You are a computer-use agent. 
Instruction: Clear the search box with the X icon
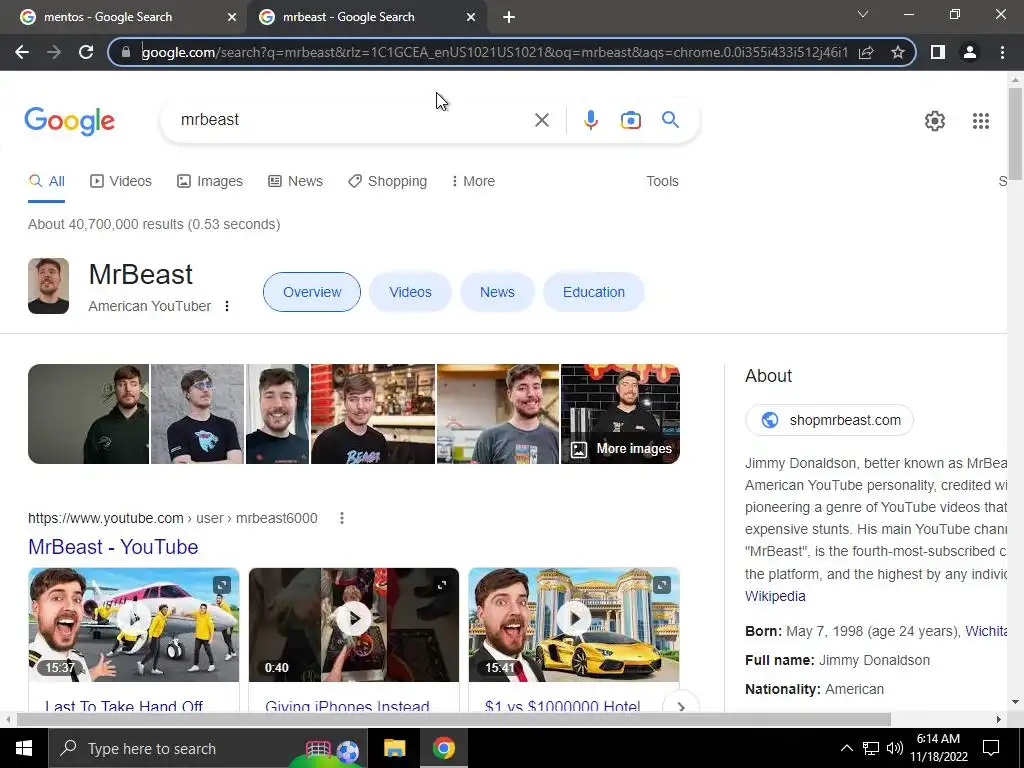(x=541, y=120)
